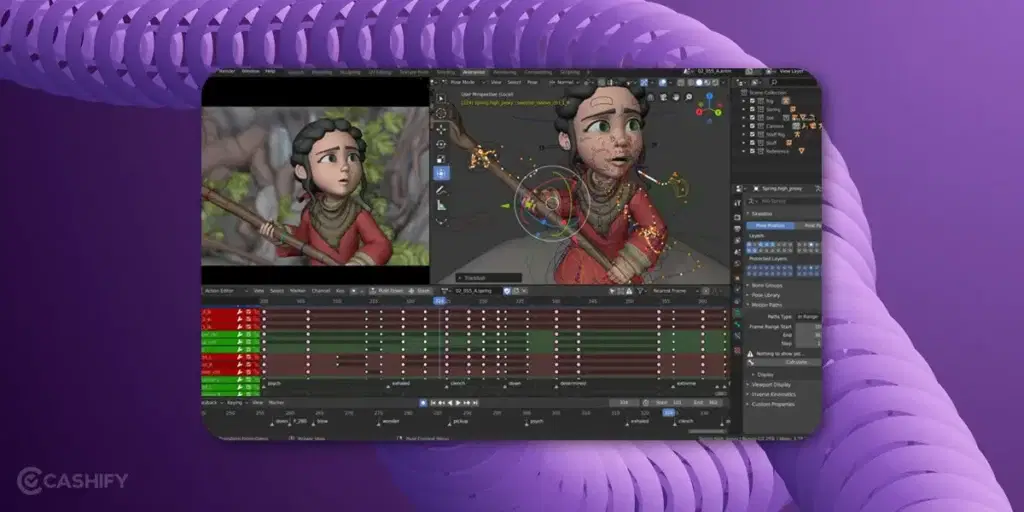Open the Action Editor mode dropdown
Viewport: 1024px width, 512px height.
[x=227, y=291]
